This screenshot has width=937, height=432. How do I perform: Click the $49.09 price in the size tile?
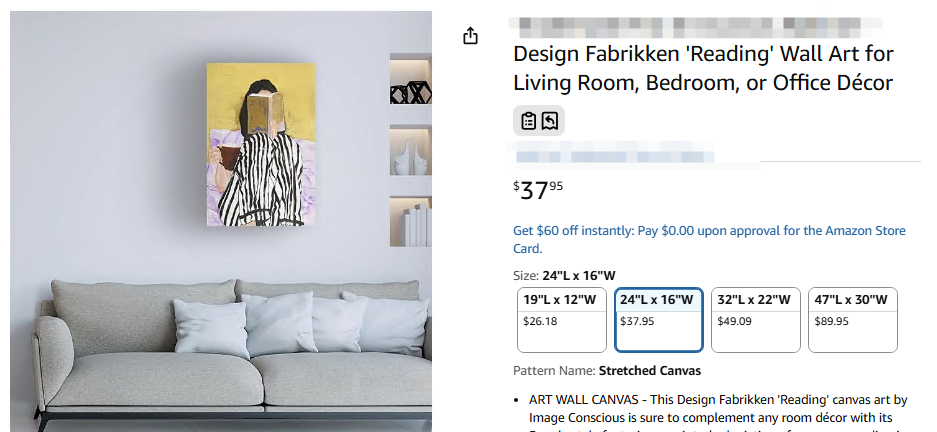coord(734,321)
